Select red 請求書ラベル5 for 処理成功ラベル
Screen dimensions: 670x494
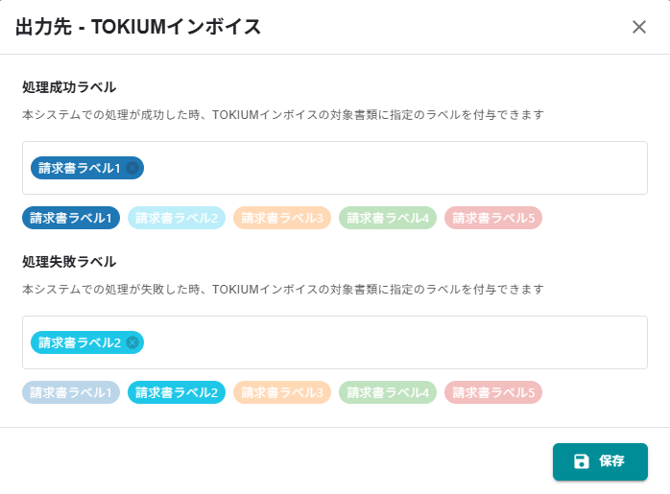point(493,218)
